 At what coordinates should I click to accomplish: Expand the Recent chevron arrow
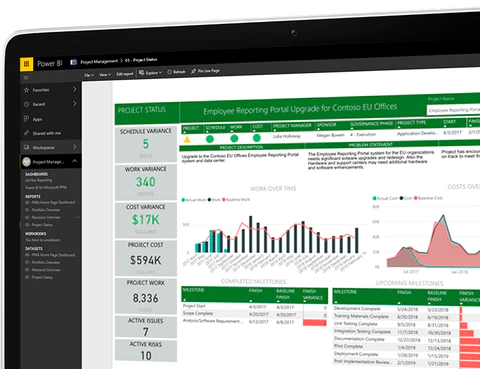(x=74, y=104)
